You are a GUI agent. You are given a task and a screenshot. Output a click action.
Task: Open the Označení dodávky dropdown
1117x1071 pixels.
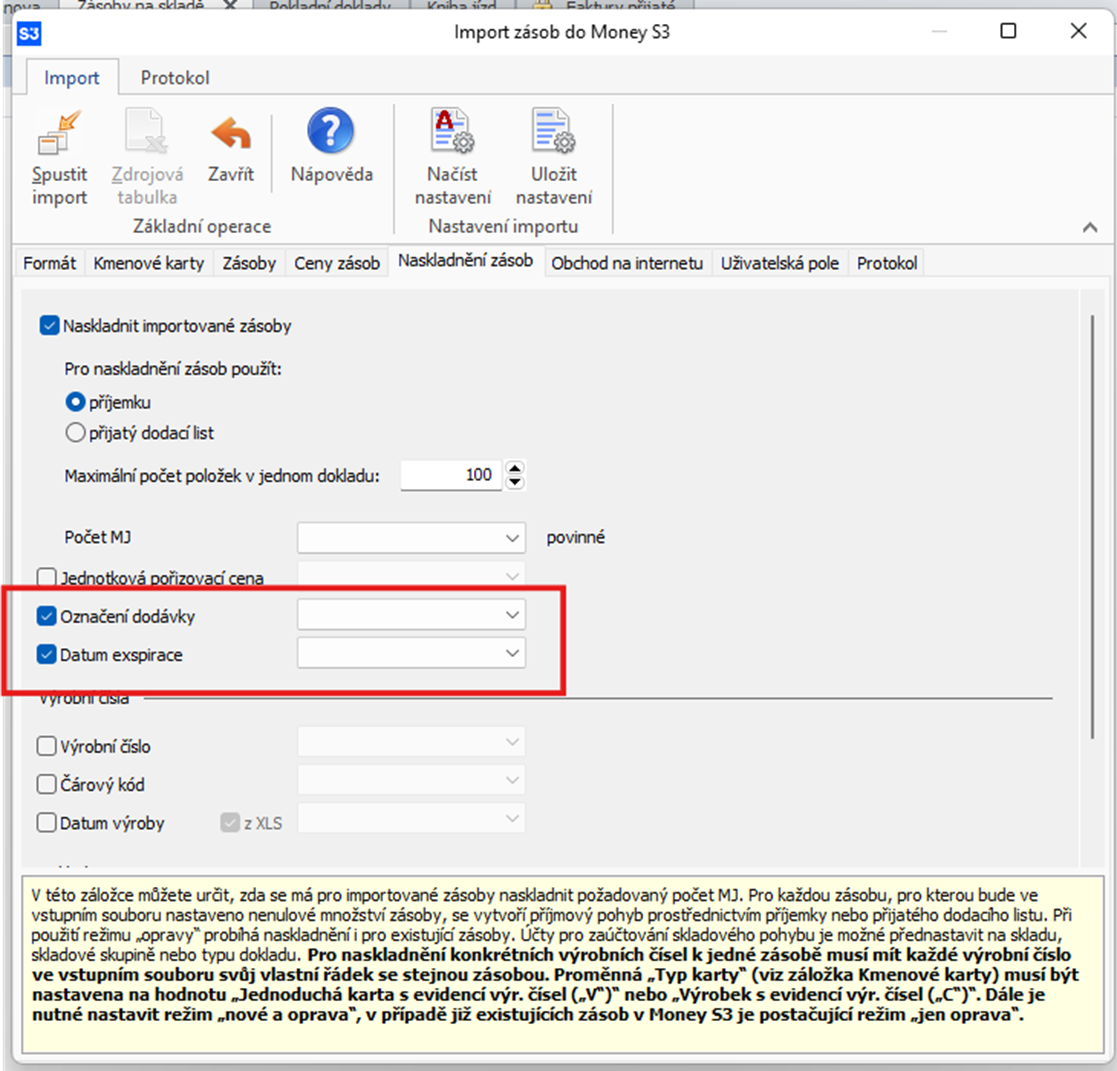(411, 614)
